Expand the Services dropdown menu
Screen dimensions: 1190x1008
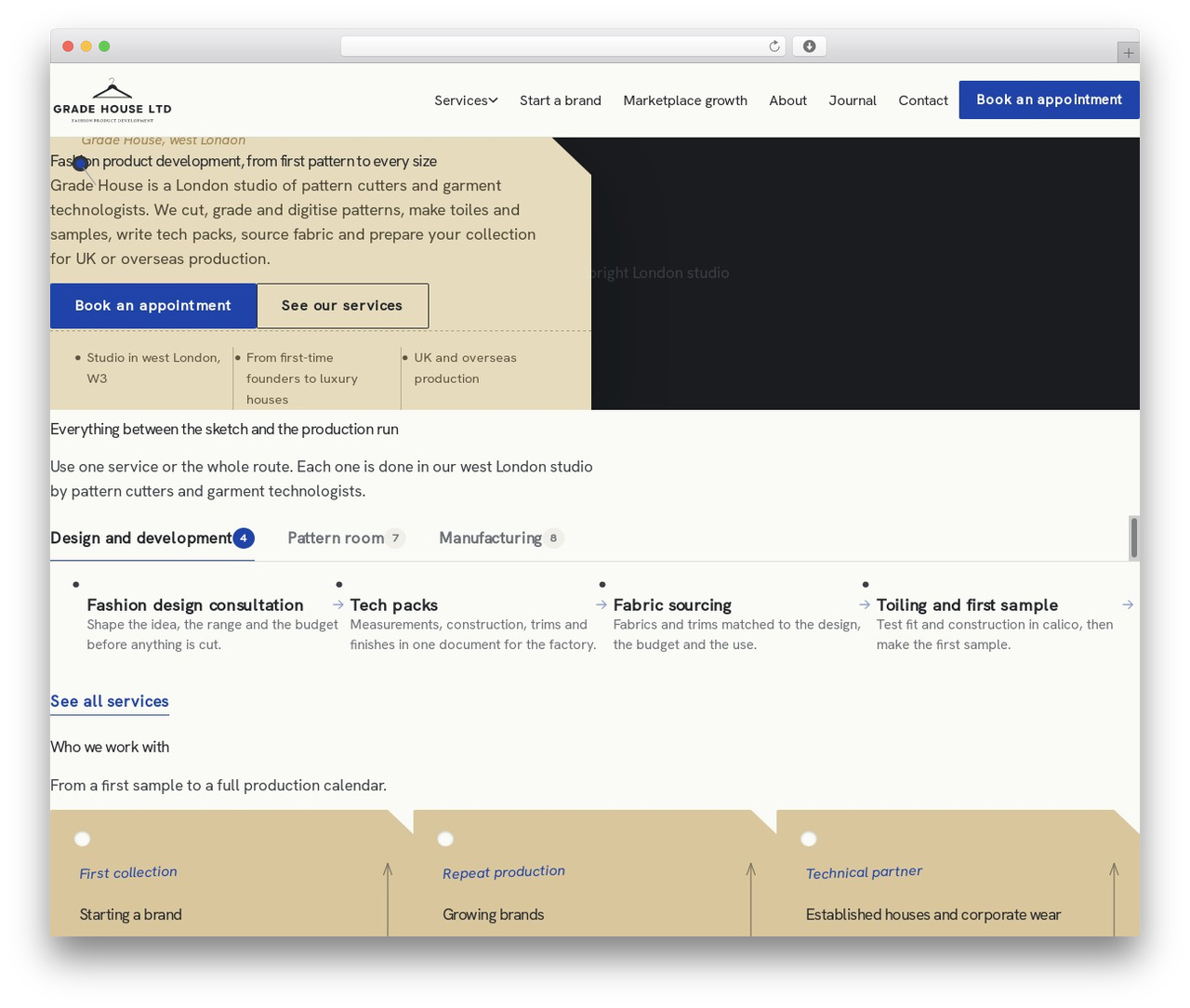(x=466, y=100)
